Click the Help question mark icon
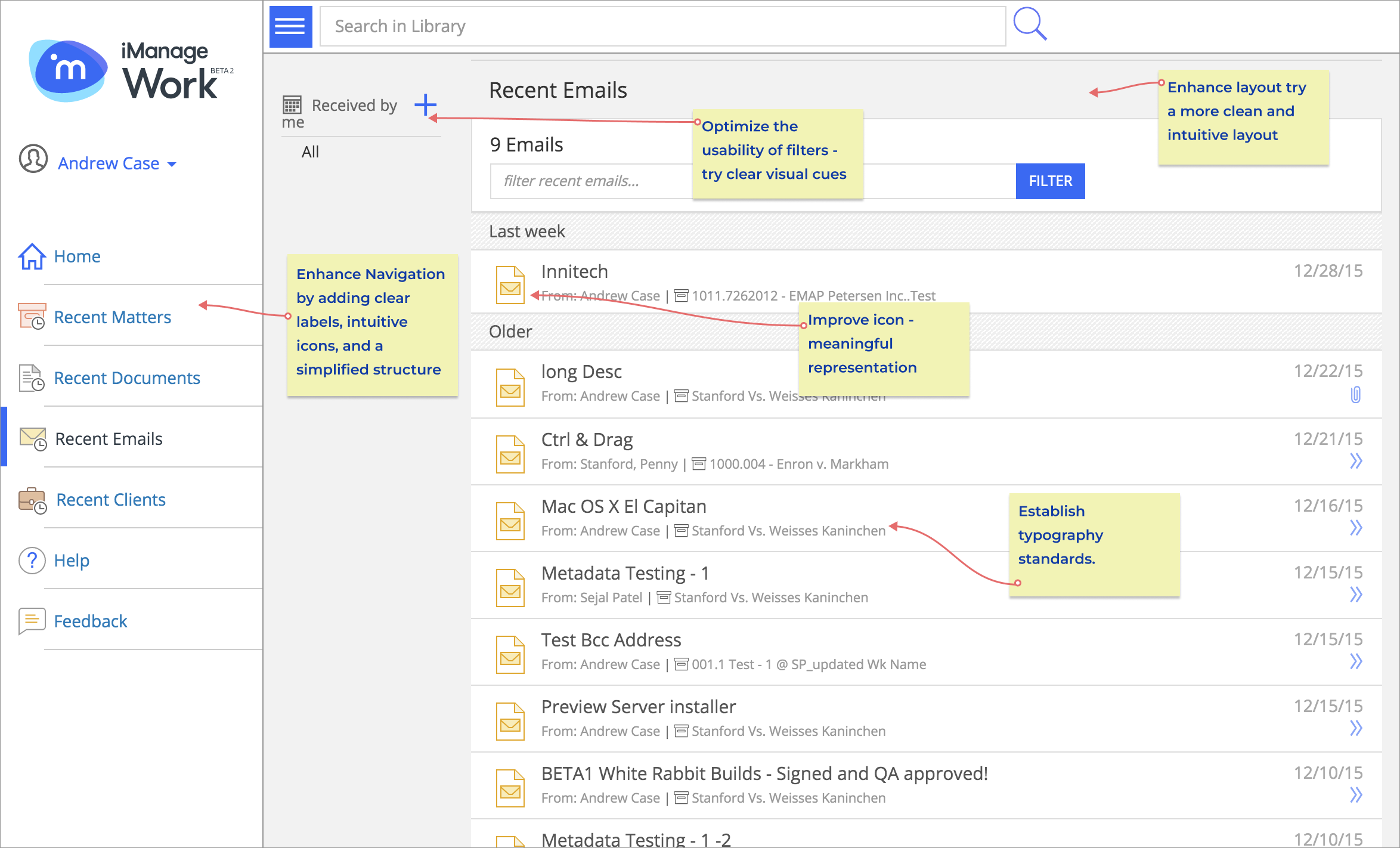This screenshot has height=848, width=1400. [32, 561]
